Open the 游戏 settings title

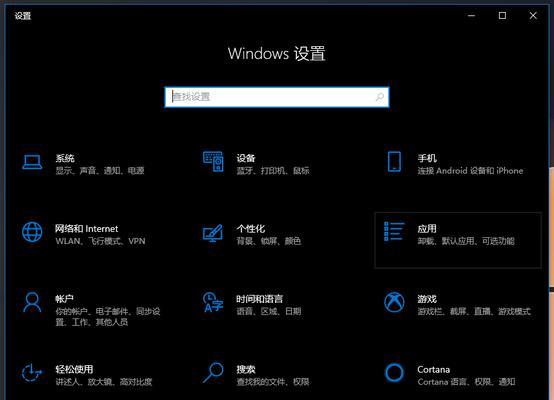(427, 299)
